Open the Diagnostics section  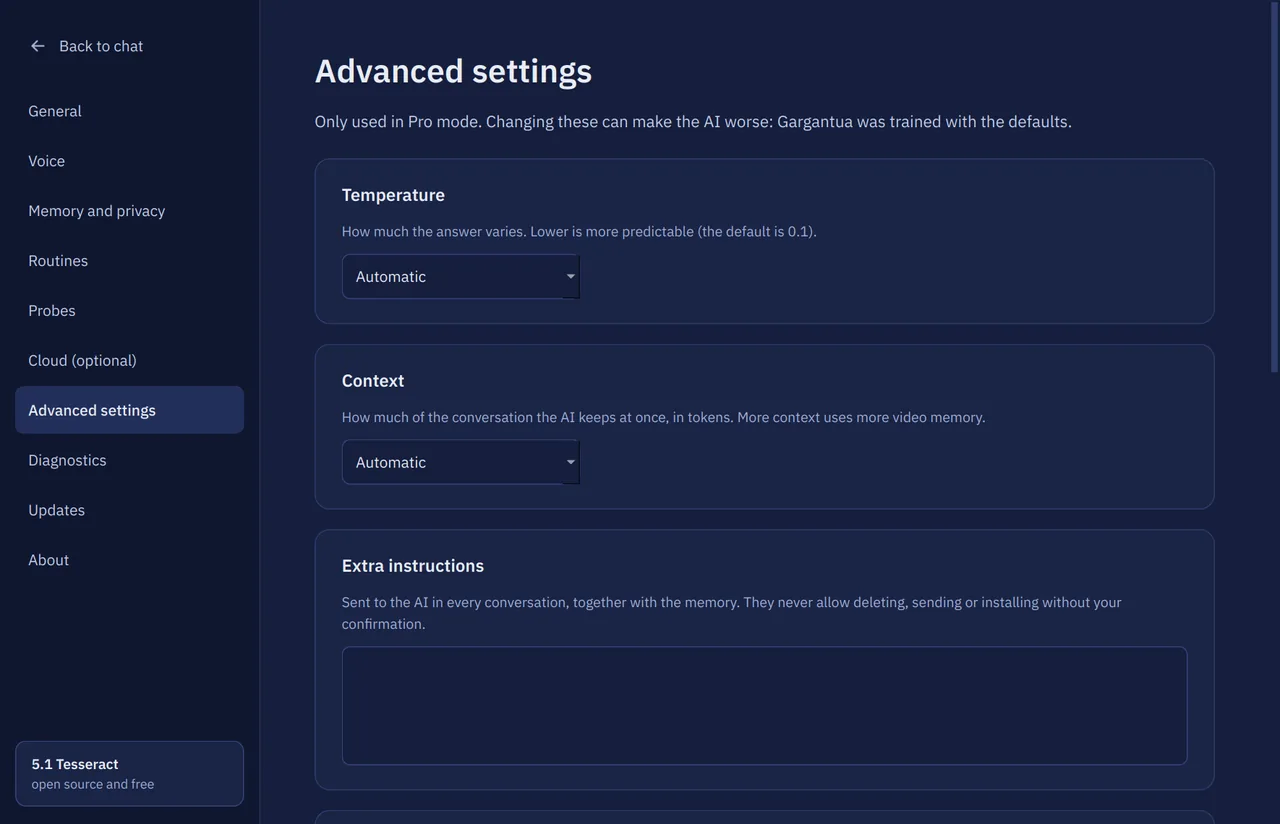tap(129, 460)
